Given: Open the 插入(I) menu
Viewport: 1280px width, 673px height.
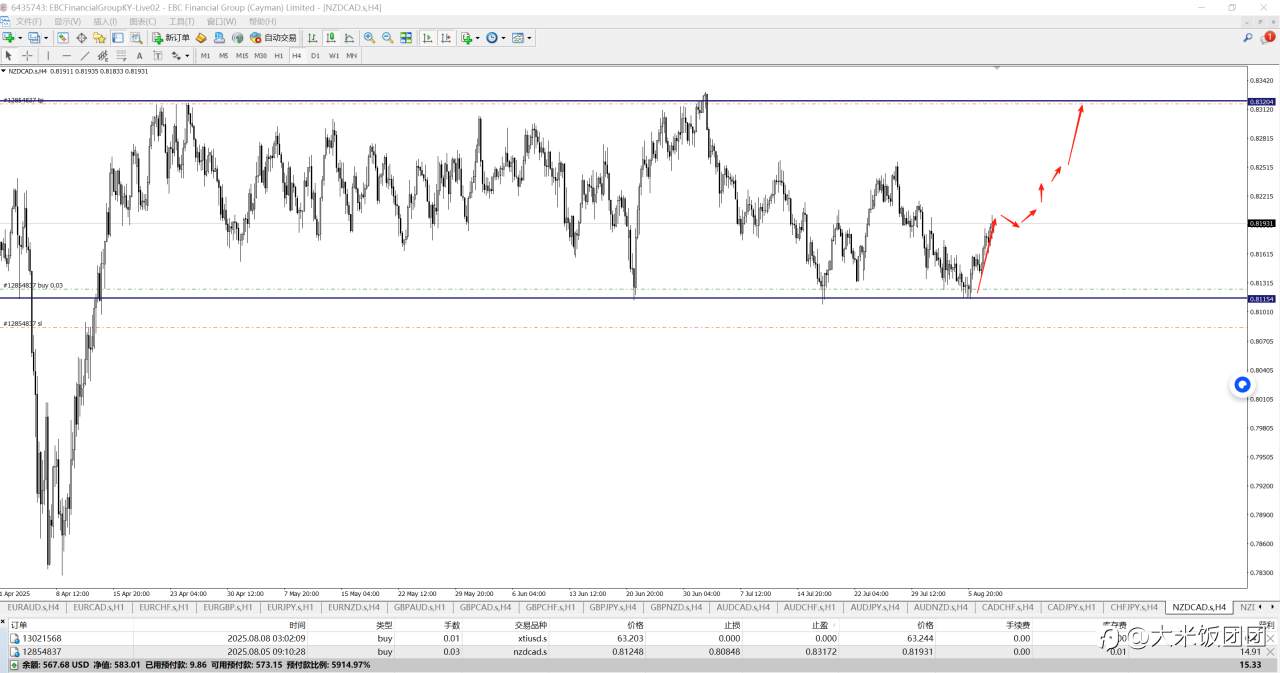Looking at the screenshot, I should coord(104,21).
